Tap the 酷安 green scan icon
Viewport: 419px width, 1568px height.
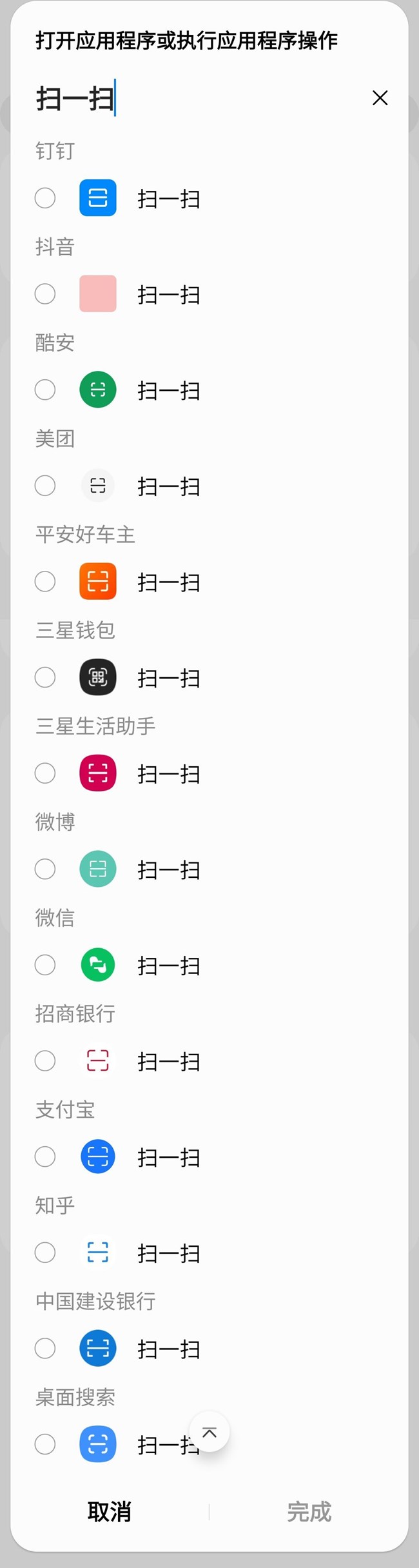pyautogui.click(x=98, y=390)
